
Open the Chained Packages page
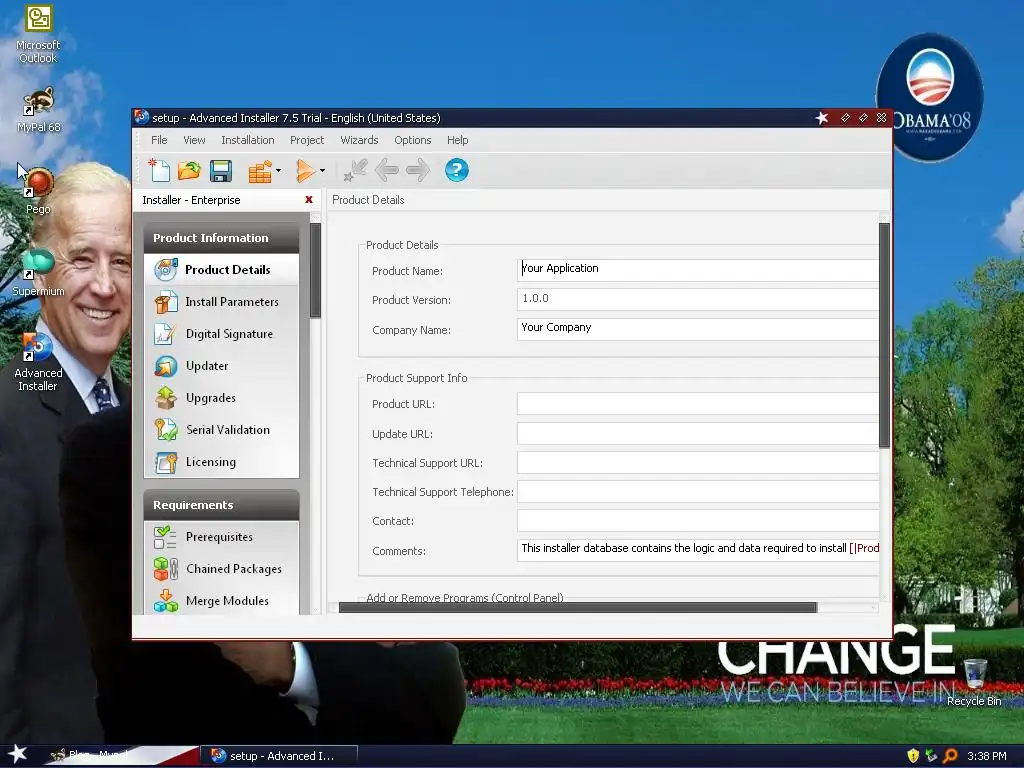pyautogui.click(x=221, y=569)
